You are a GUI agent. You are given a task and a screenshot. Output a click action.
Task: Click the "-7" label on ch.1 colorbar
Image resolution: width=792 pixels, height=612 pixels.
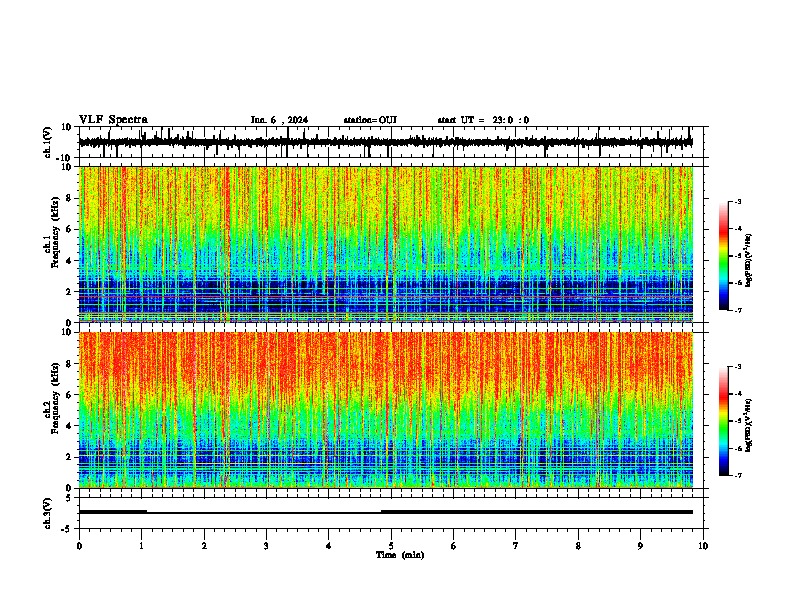tap(737, 310)
